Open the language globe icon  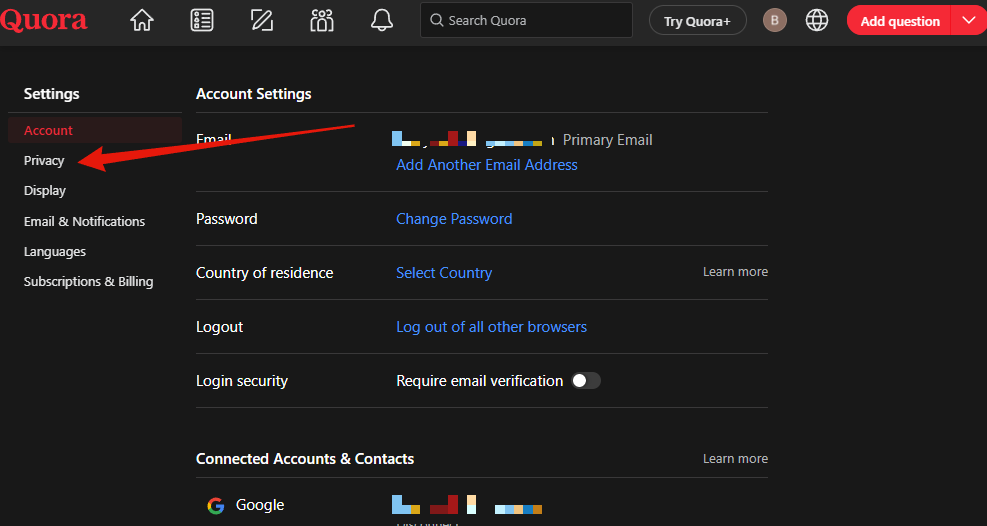pos(816,20)
